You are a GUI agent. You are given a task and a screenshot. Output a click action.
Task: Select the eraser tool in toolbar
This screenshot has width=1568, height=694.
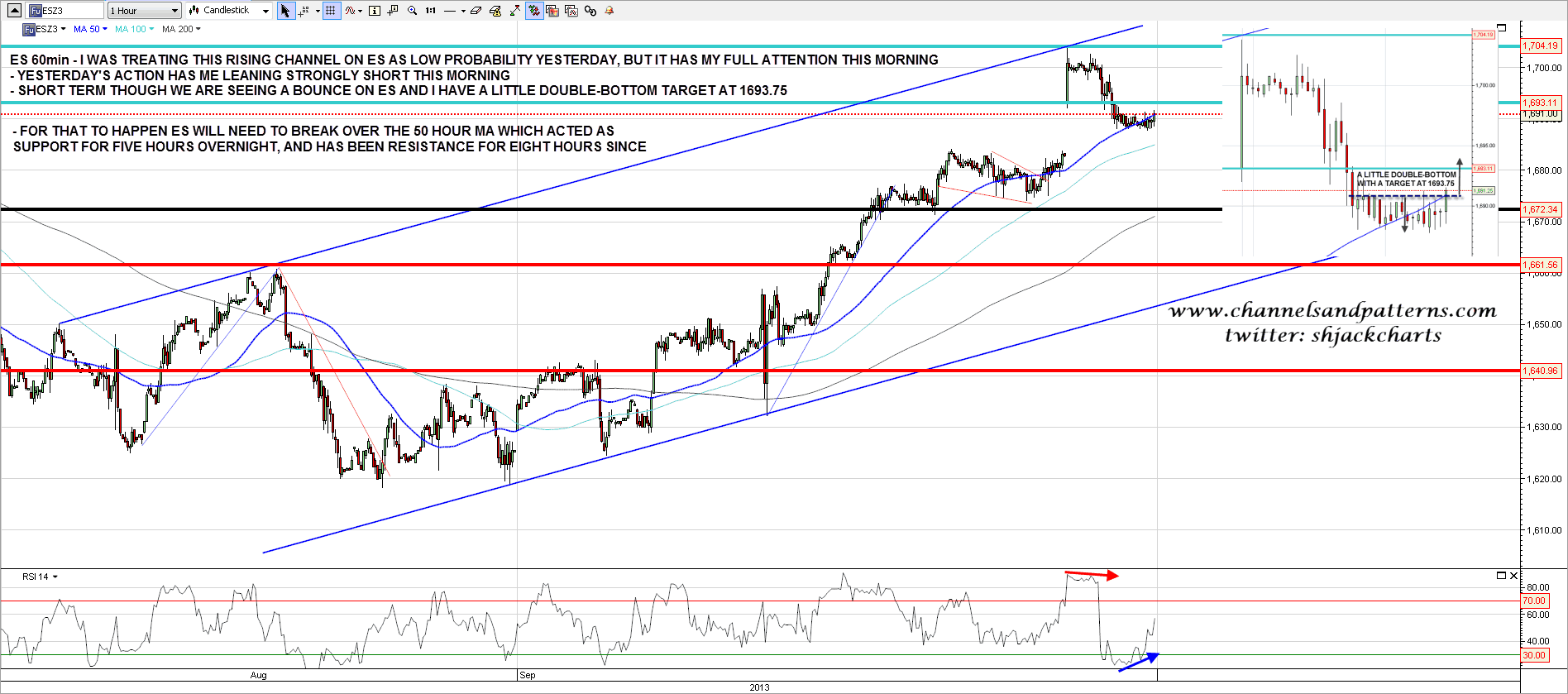[x=476, y=11]
